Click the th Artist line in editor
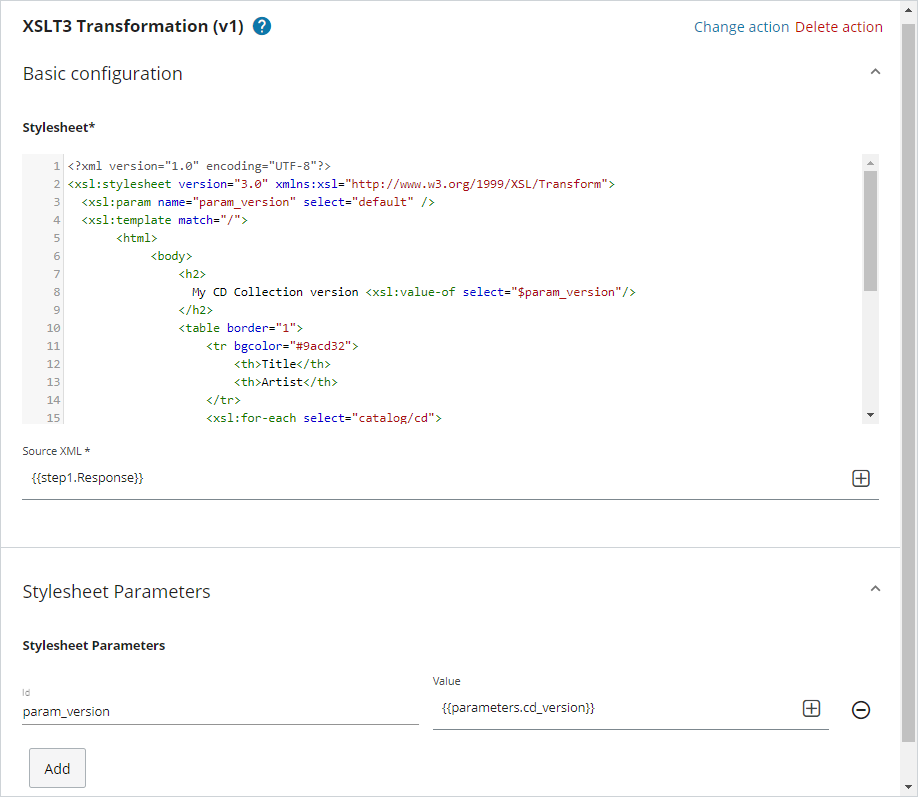The width and height of the screenshot is (918, 797). point(286,382)
